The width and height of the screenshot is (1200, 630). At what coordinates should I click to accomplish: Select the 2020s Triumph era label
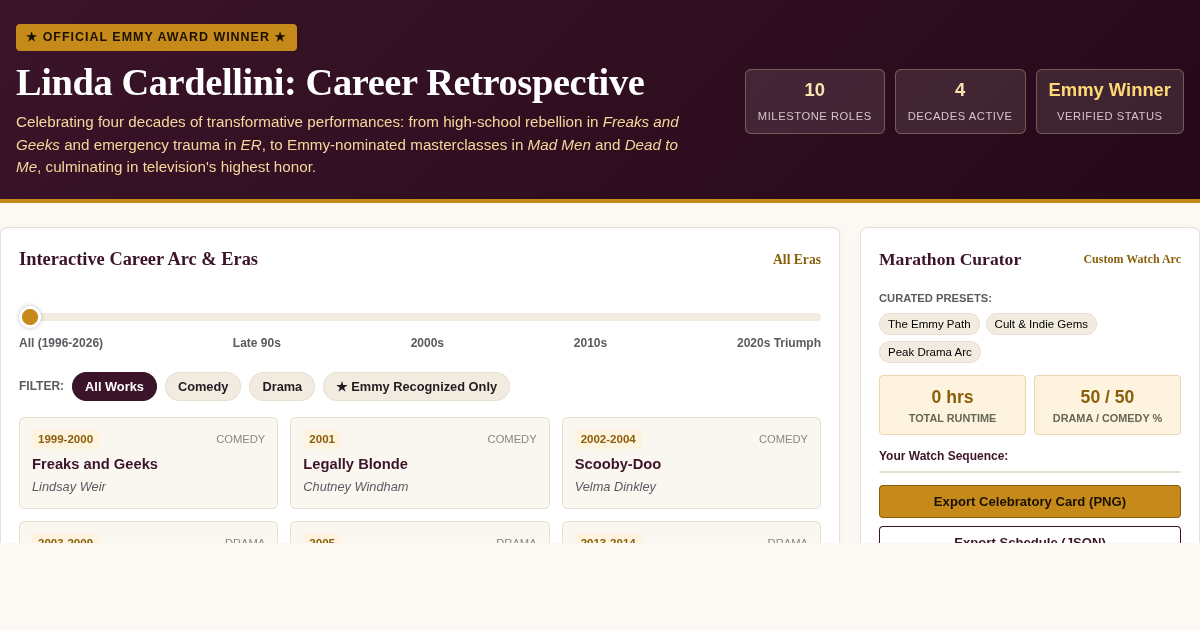pos(779,343)
